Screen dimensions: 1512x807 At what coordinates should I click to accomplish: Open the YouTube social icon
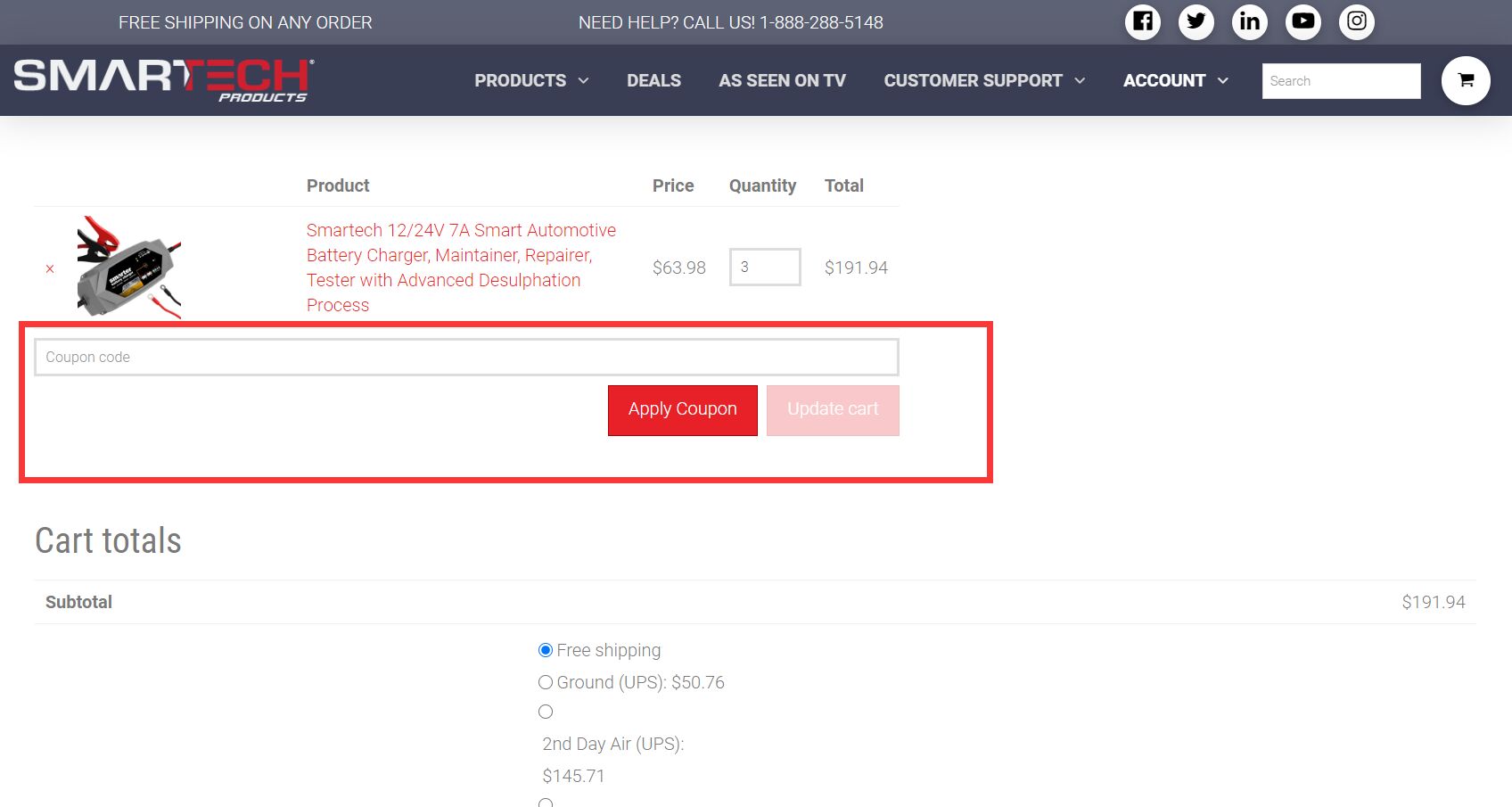click(x=1302, y=21)
